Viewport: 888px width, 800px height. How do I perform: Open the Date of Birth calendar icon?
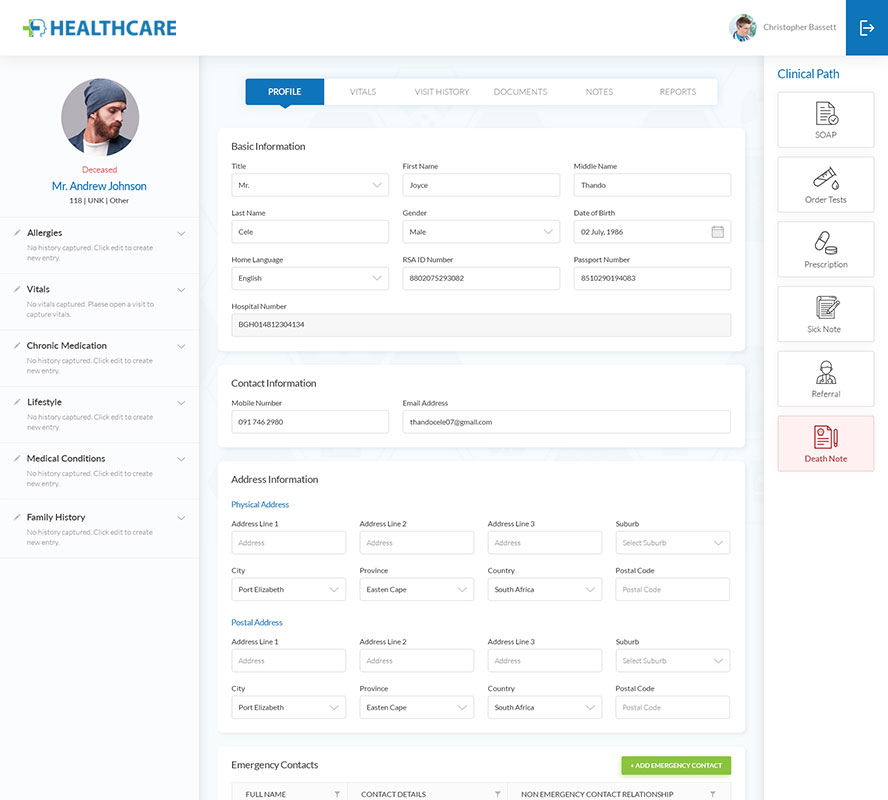718,232
